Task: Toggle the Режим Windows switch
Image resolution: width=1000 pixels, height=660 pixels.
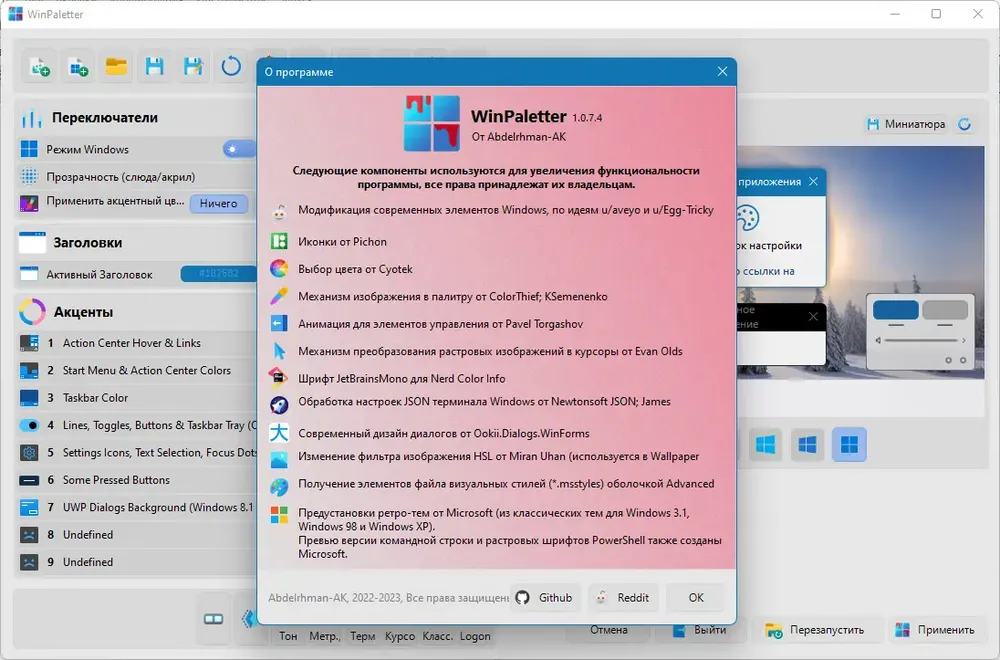Action: point(239,149)
